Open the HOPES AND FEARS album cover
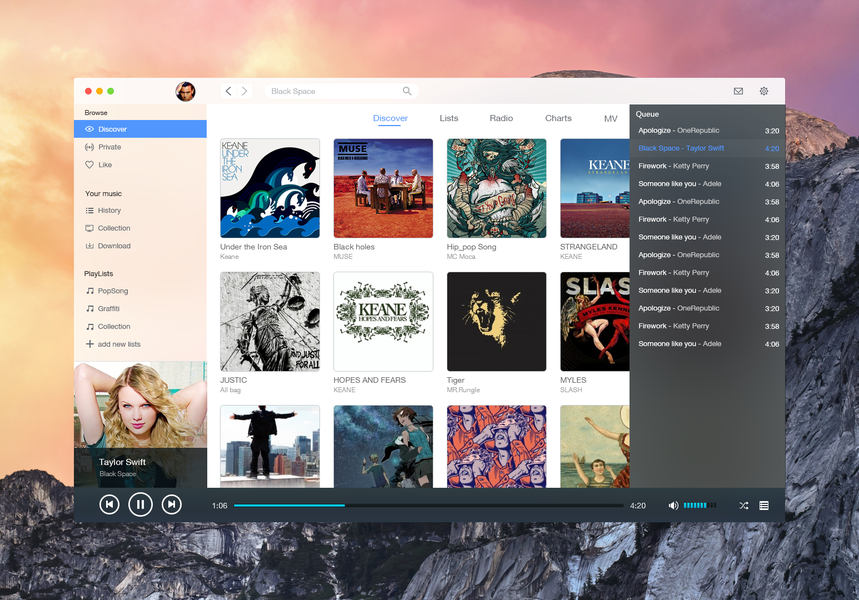 pyautogui.click(x=383, y=322)
